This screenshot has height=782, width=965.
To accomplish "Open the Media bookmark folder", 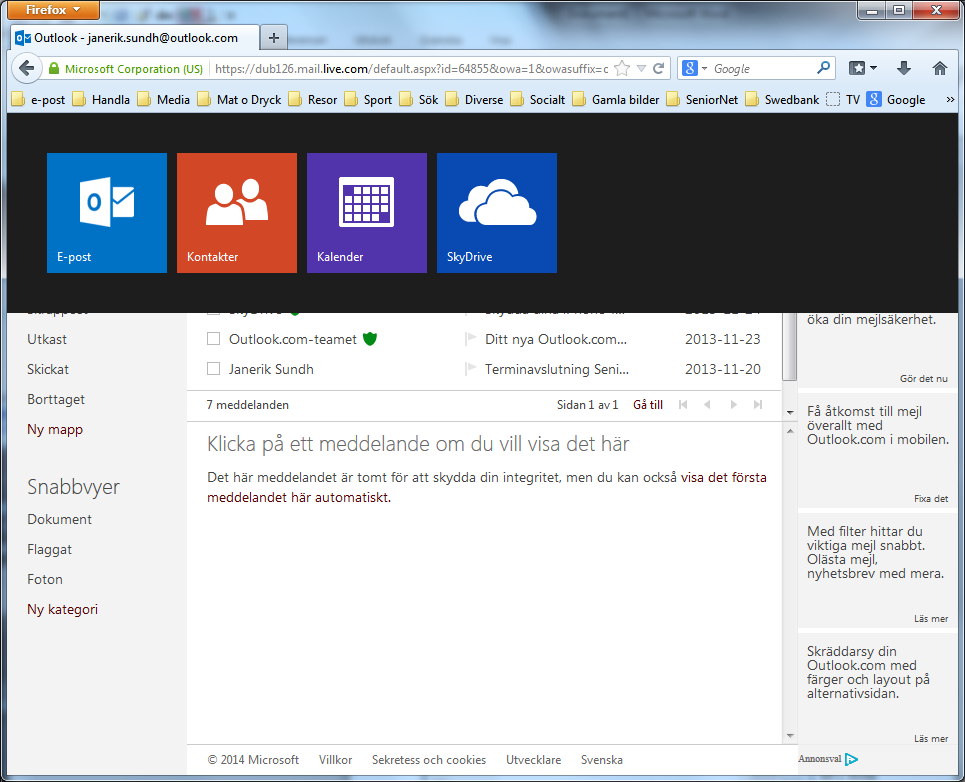I will click(163, 100).
